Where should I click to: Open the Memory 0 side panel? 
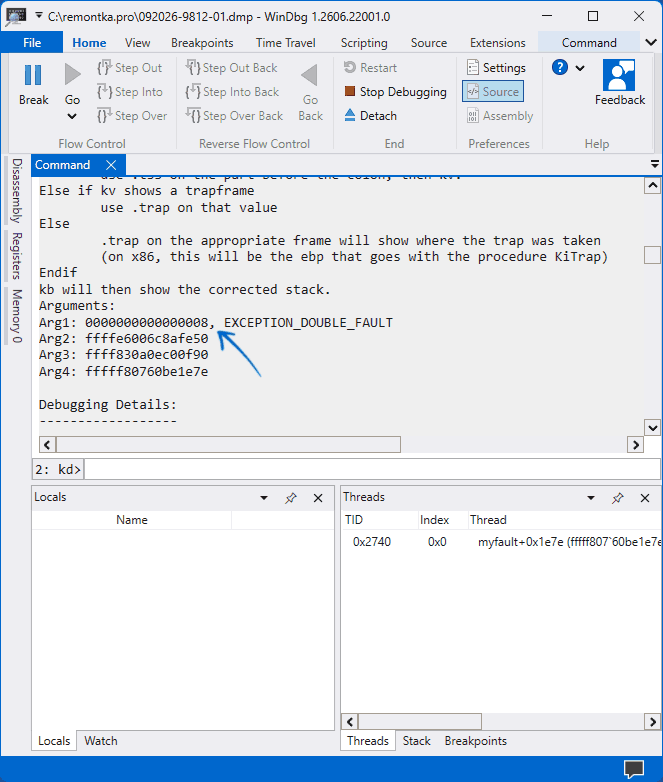[x=17, y=316]
